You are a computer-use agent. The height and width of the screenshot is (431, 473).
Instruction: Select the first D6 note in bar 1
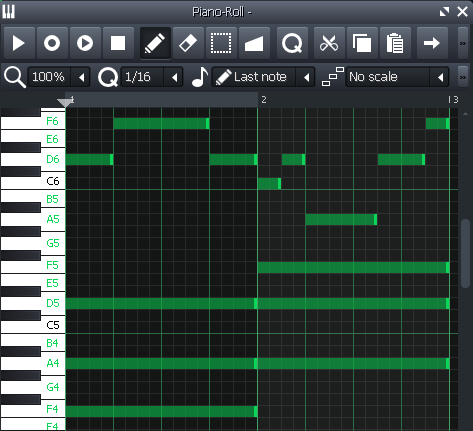89,159
